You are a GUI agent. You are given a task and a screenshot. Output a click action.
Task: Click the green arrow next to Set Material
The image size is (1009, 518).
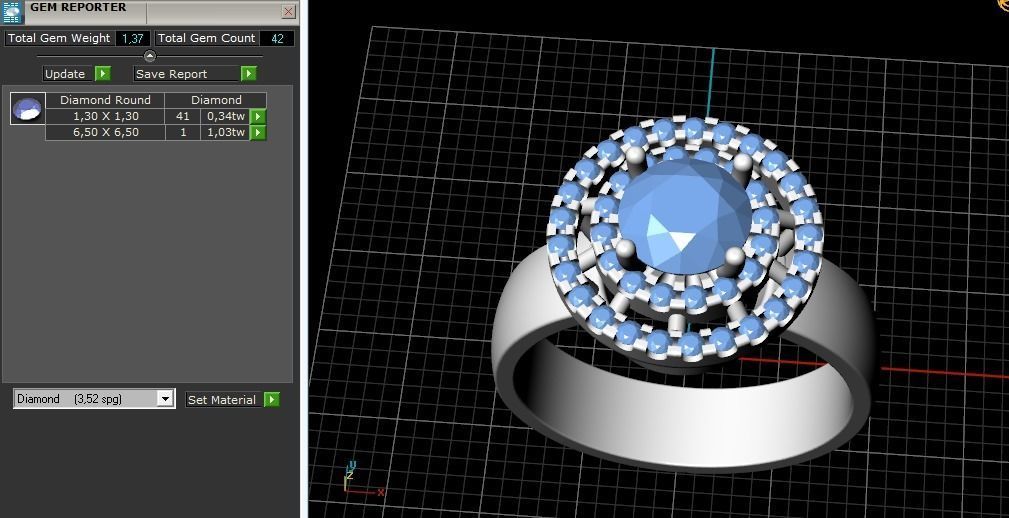click(x=272, y=400)
